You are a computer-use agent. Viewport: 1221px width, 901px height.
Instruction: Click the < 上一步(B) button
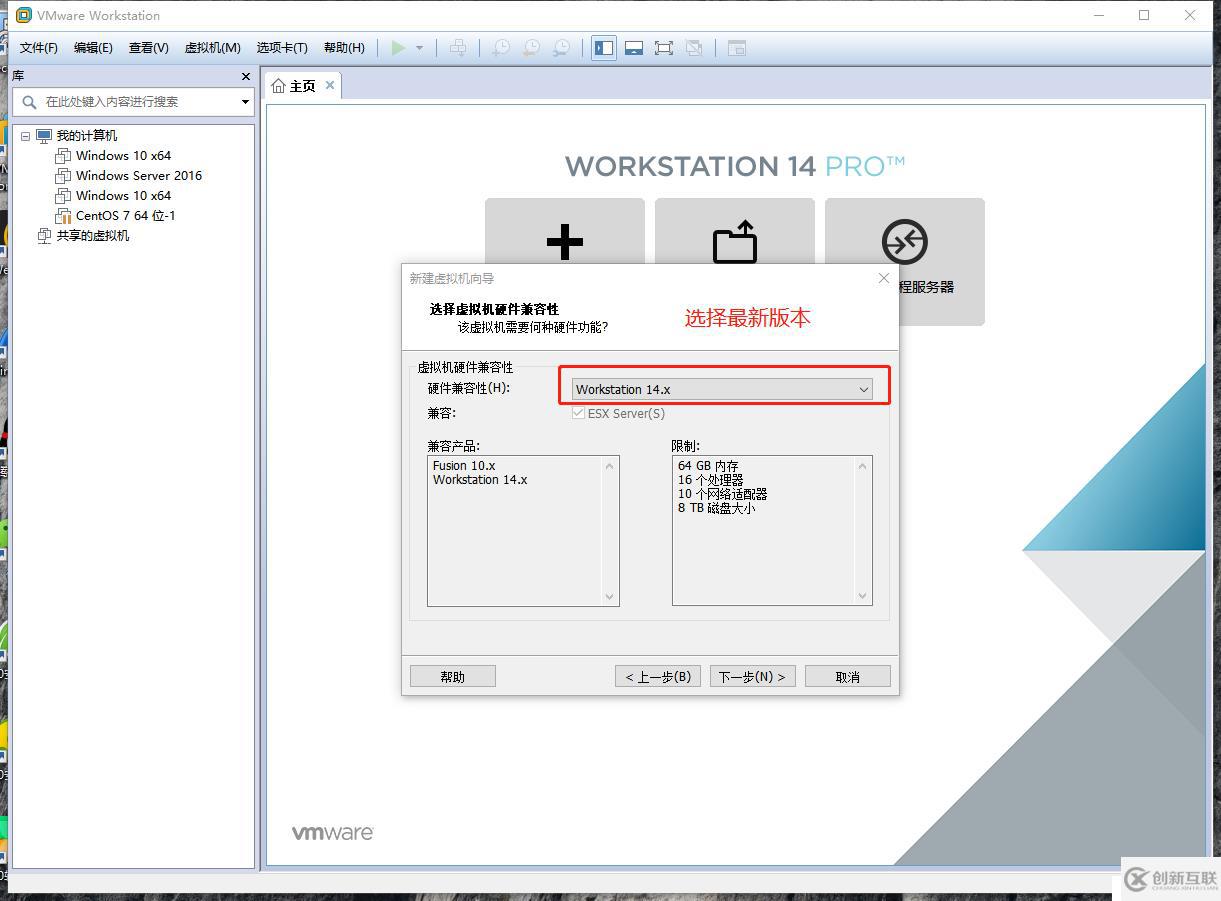click(658, 677)
